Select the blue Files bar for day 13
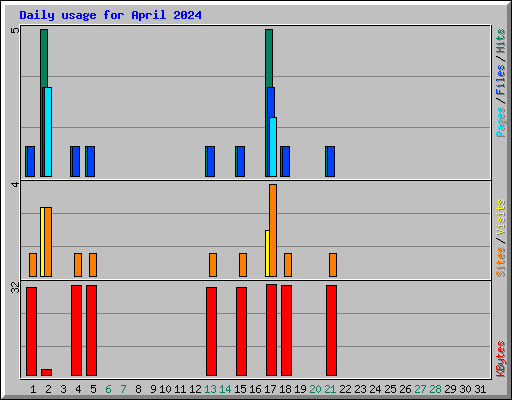 211,161
